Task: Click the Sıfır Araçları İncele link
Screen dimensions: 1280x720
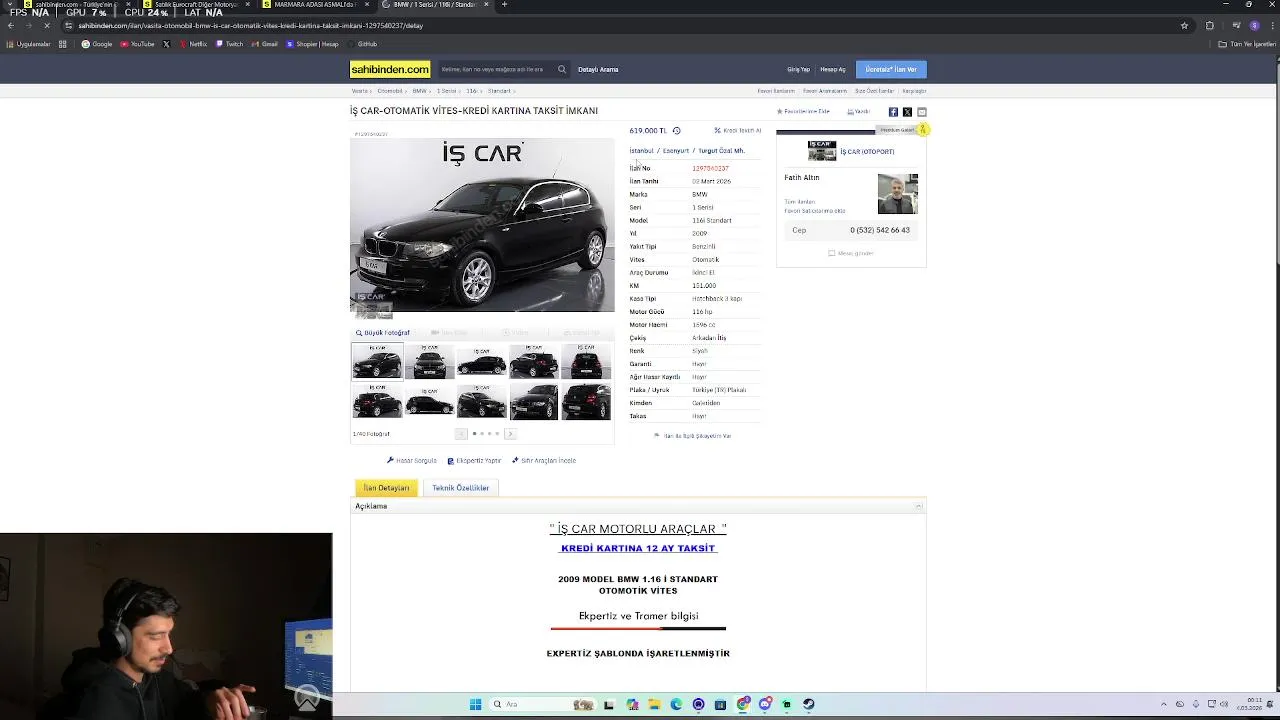Action: pyautogui.click(x=544, y=461)
